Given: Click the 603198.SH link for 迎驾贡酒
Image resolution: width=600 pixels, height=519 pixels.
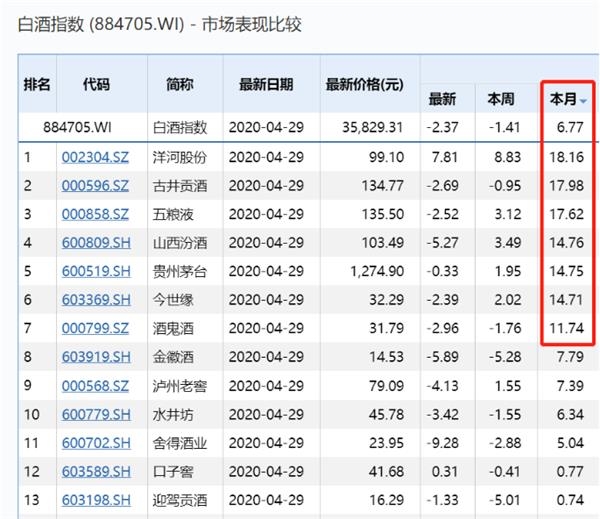Looking at the screenshot, I should click(x=96, y=498).
